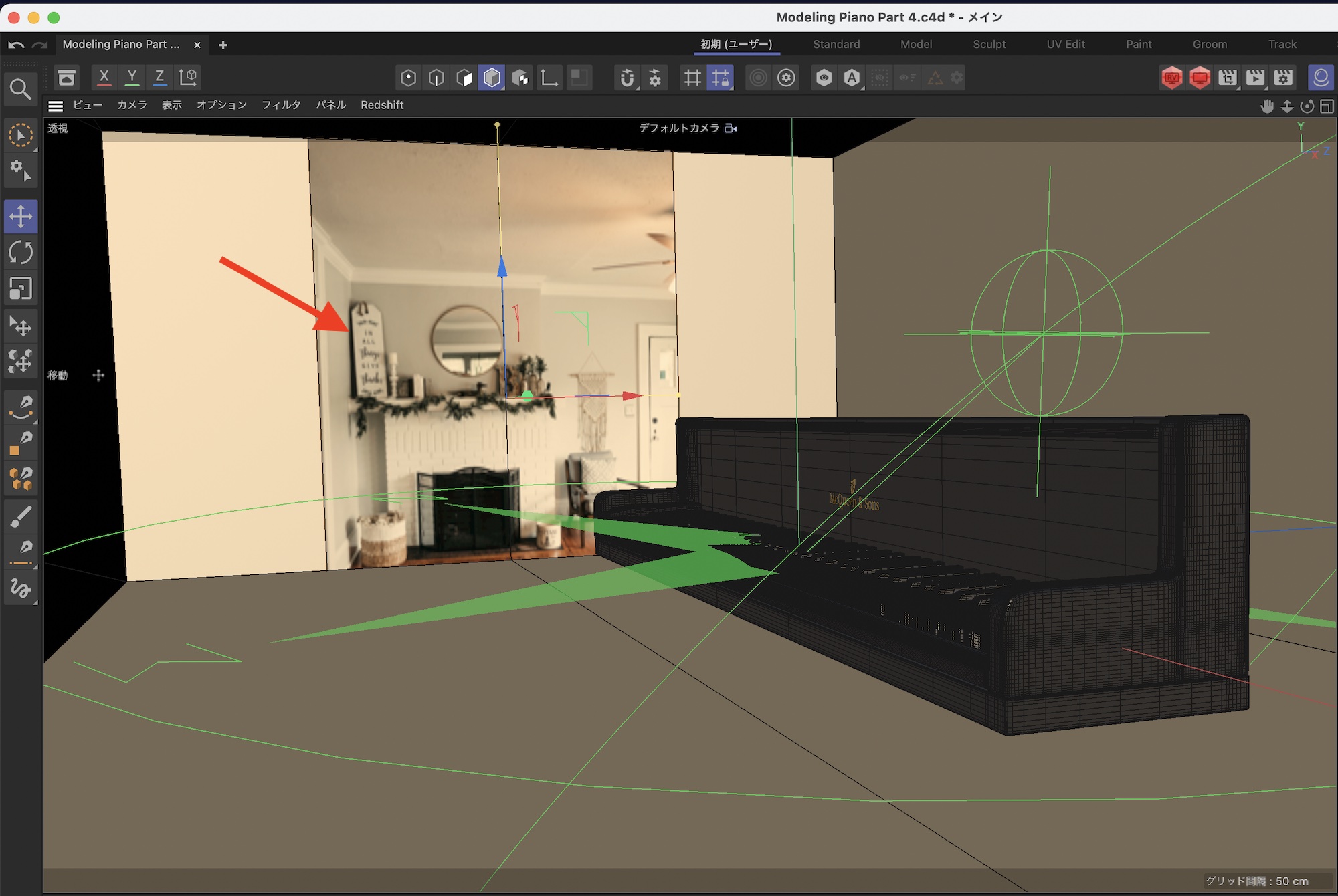Toggle Y axis lock
Image resolution: width=1338 pixels, height=896 pixels.
tap(132, 77)
